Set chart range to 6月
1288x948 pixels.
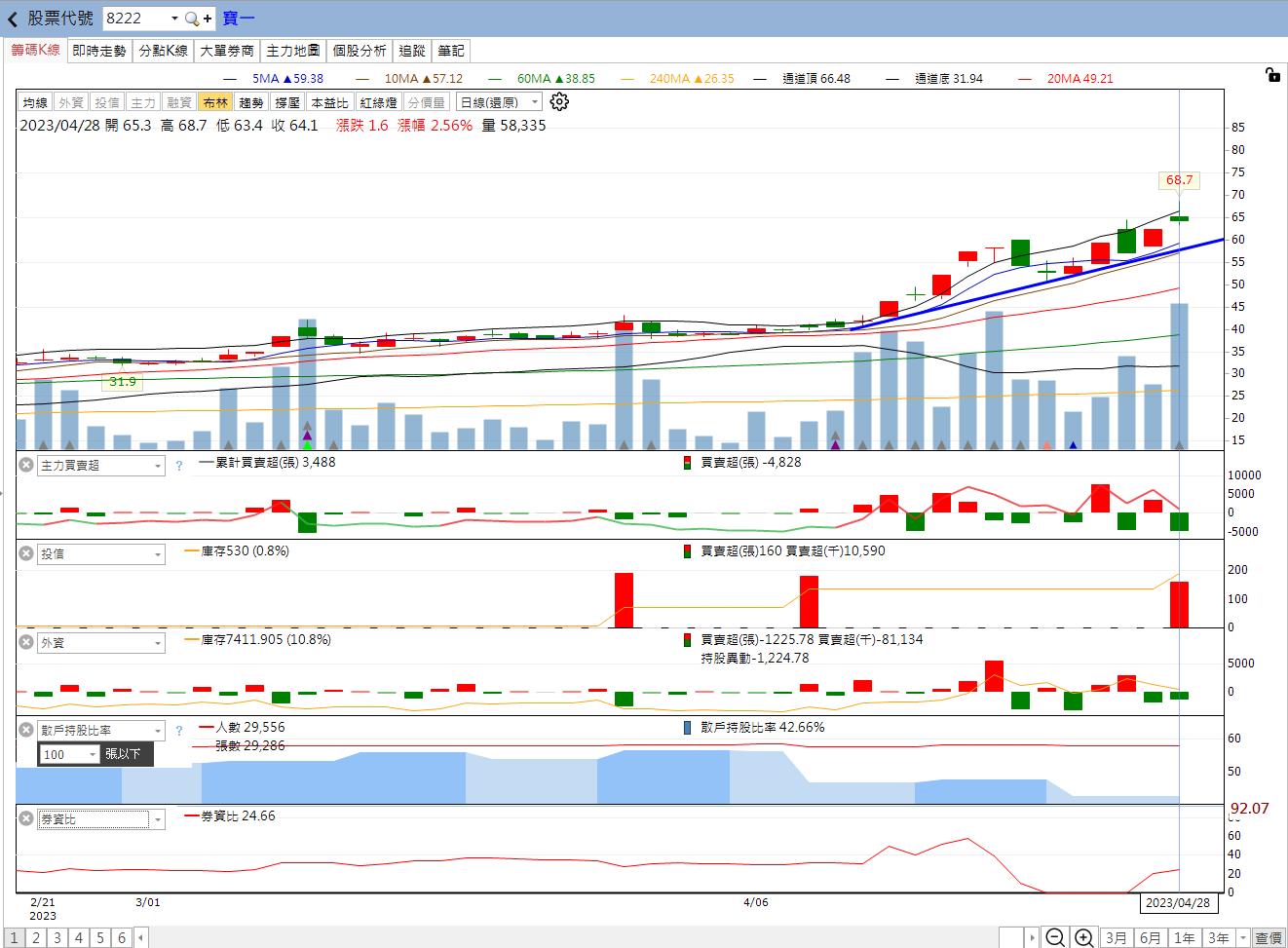click(x=1151, y=937)
